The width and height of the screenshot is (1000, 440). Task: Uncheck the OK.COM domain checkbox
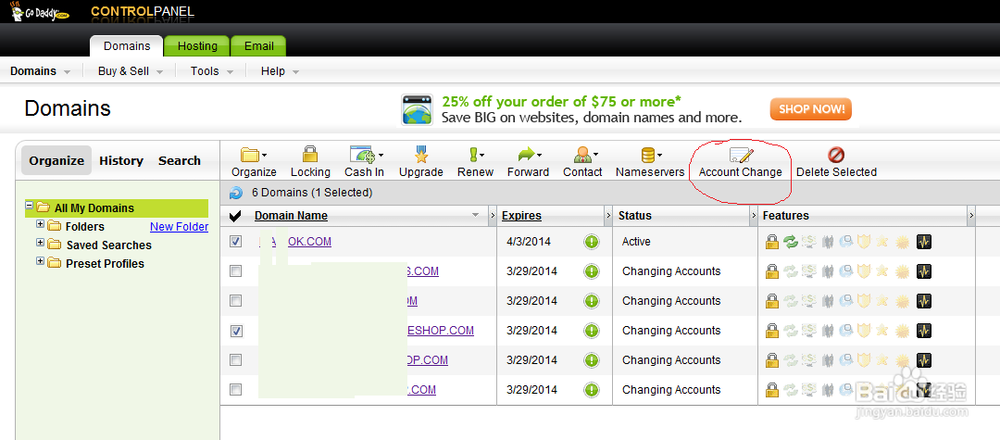point(236,242)
